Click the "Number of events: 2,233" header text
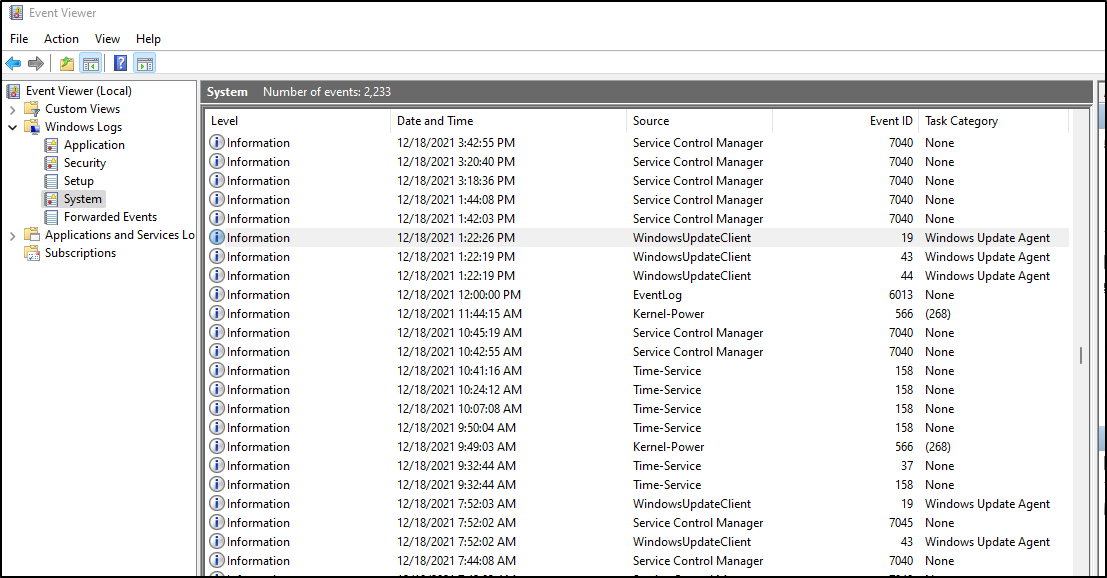The width and height of the screenshot is (1107, 578). 327,92
